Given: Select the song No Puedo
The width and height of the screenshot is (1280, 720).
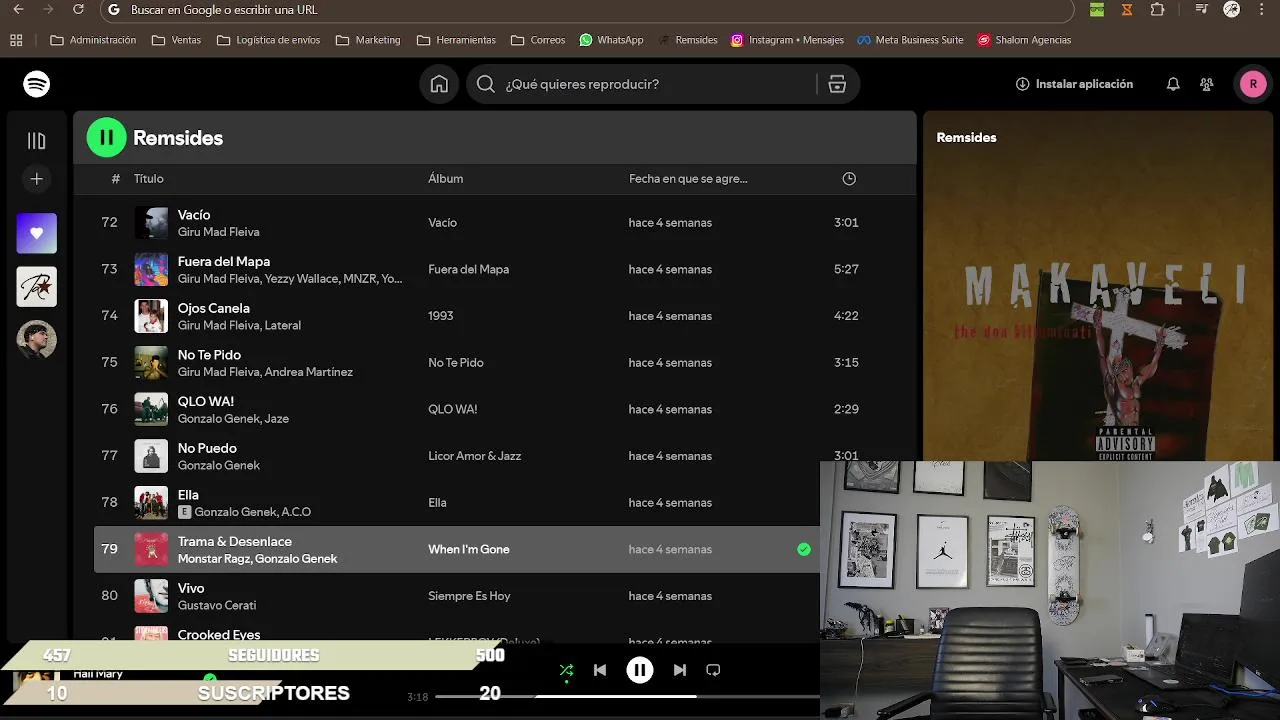Looking at the screenshot, I should click(x=207, y=448).
